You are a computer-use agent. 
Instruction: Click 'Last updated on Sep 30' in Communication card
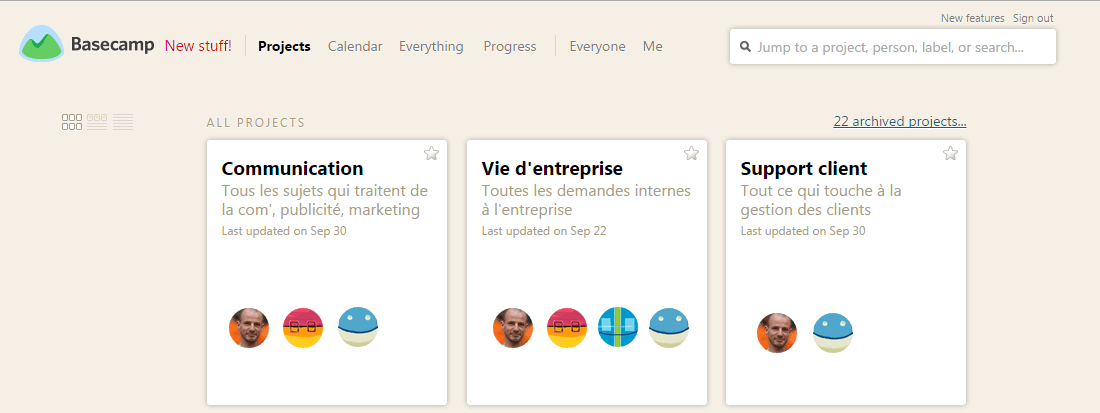pyautogui.click(x=284, y=231)
